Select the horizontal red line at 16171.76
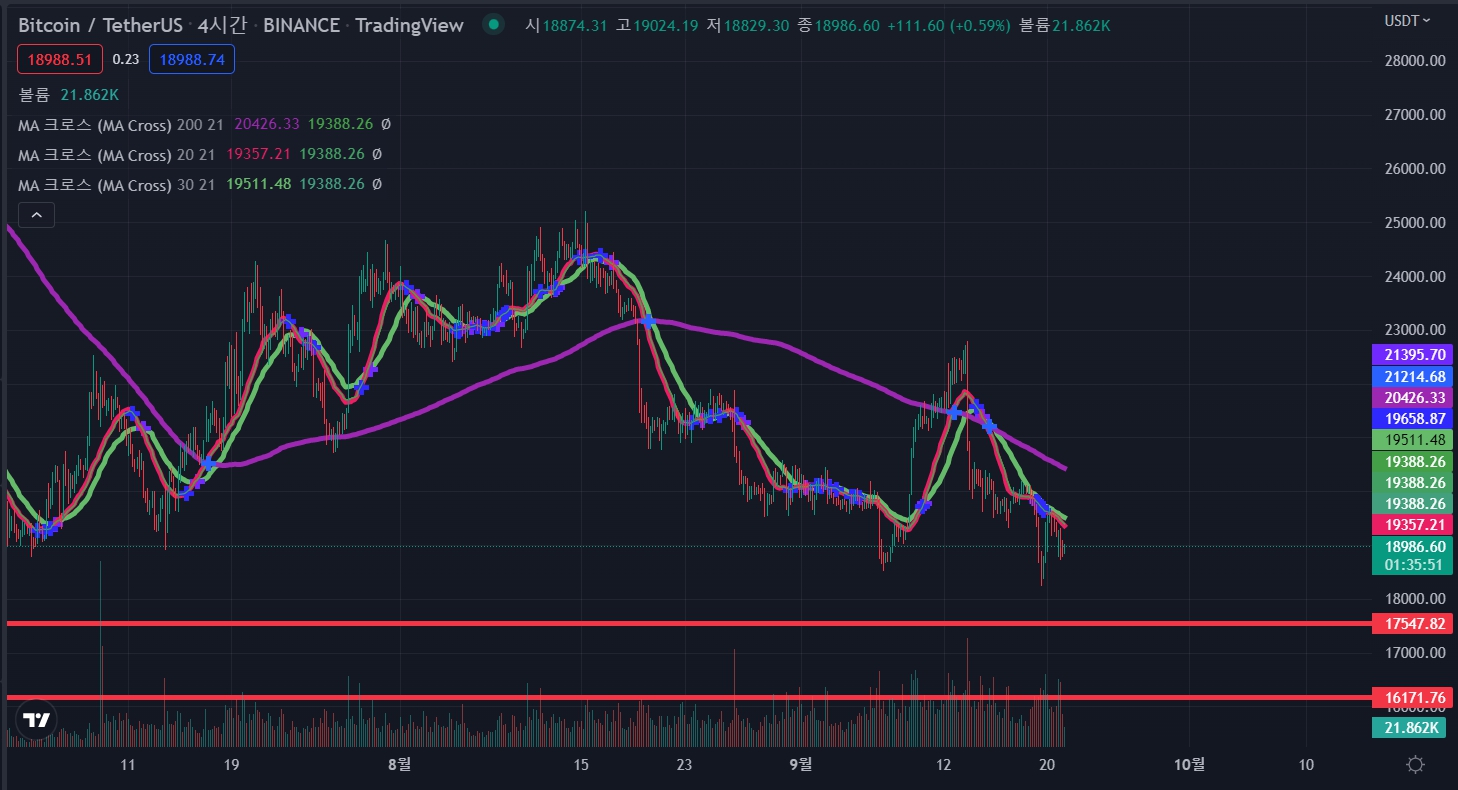The height and width of the screenshot is (790, 1458). coord(689,697)
